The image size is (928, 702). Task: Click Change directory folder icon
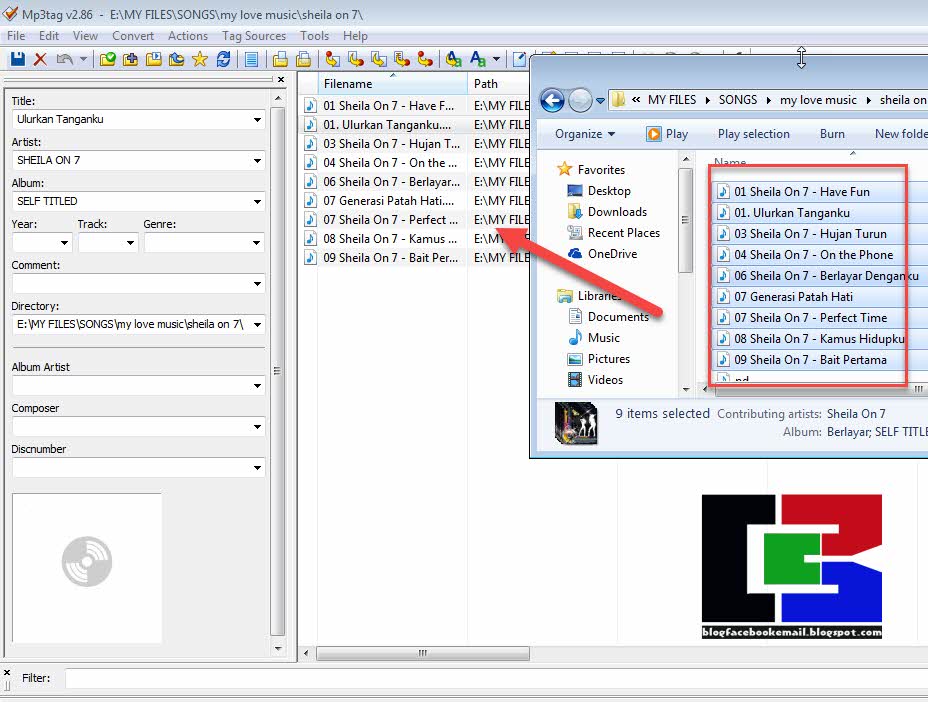tap(108, 59)
